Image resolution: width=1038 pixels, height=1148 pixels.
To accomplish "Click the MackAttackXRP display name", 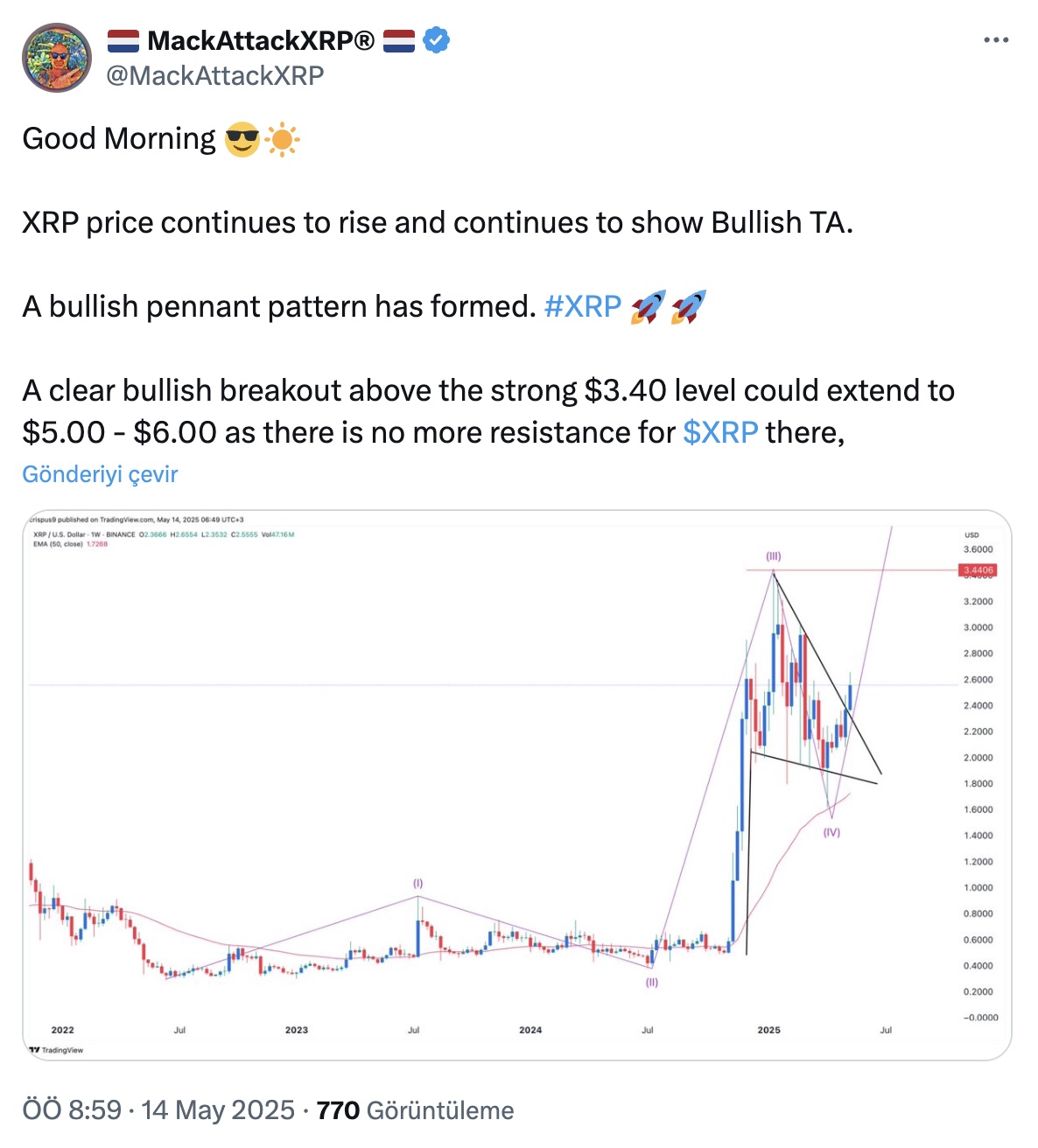I will coord(261,40).
